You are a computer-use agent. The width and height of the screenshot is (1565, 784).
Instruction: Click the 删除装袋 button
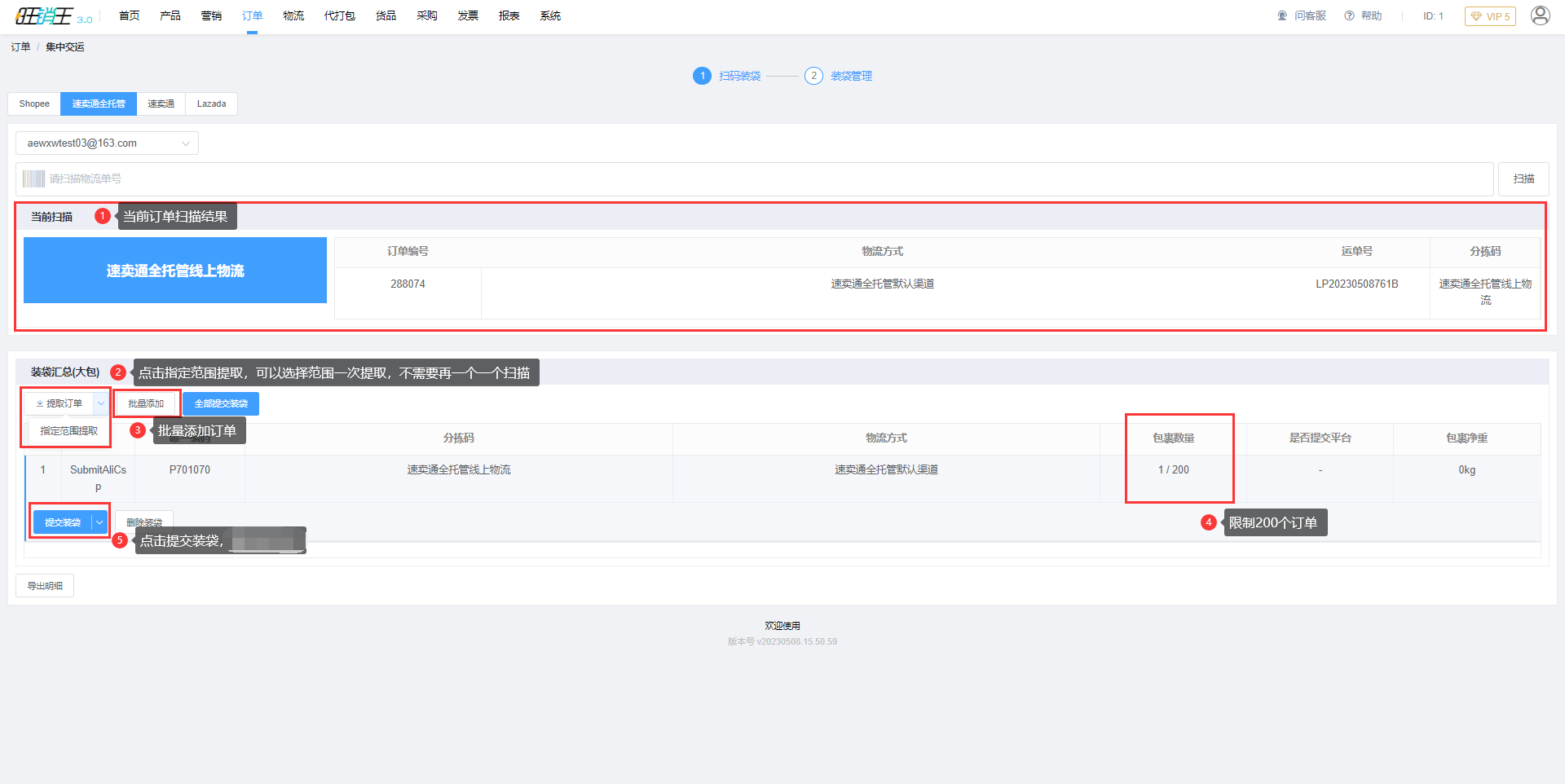144,522
